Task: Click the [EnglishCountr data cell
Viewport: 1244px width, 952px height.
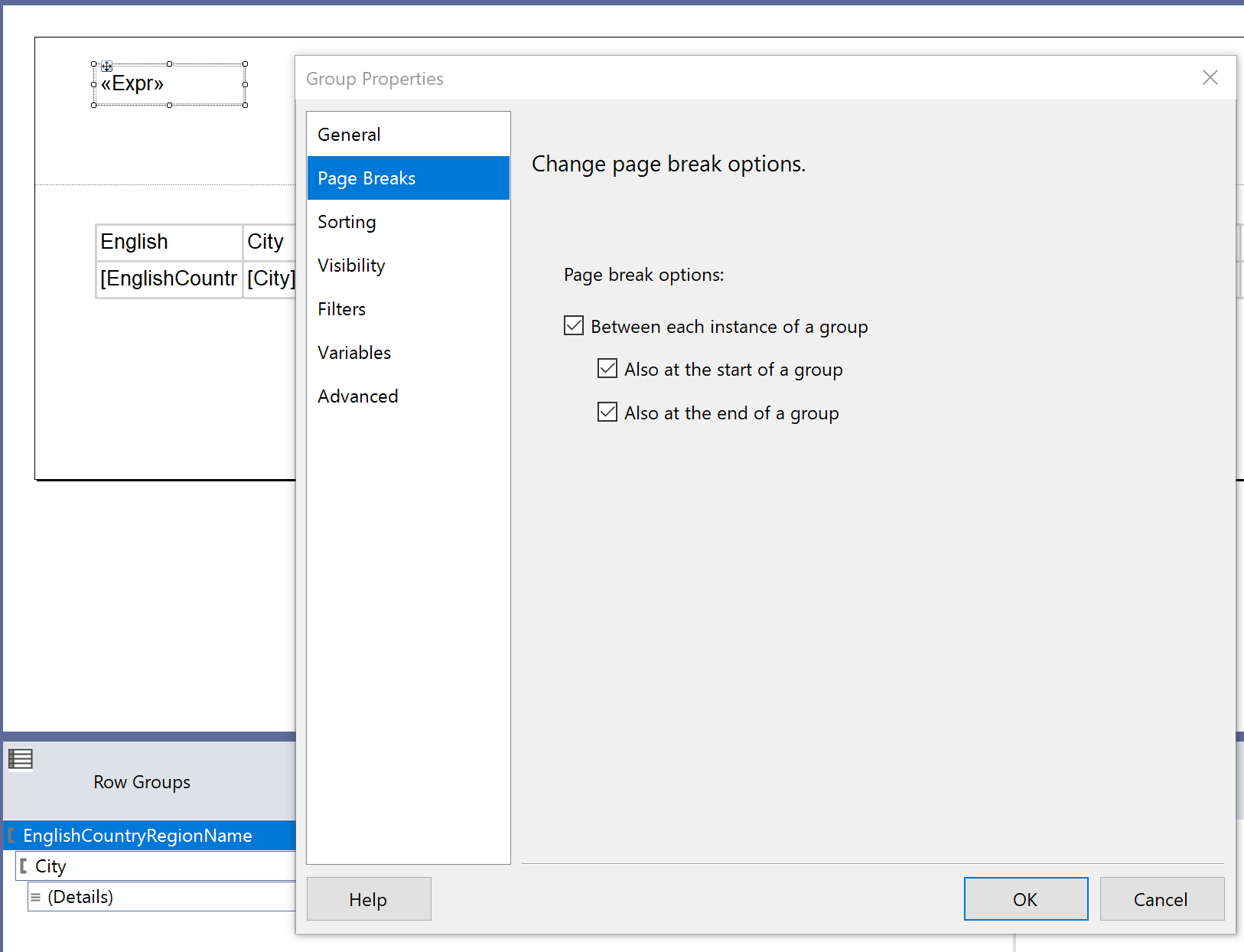Action: click(169, 279)
